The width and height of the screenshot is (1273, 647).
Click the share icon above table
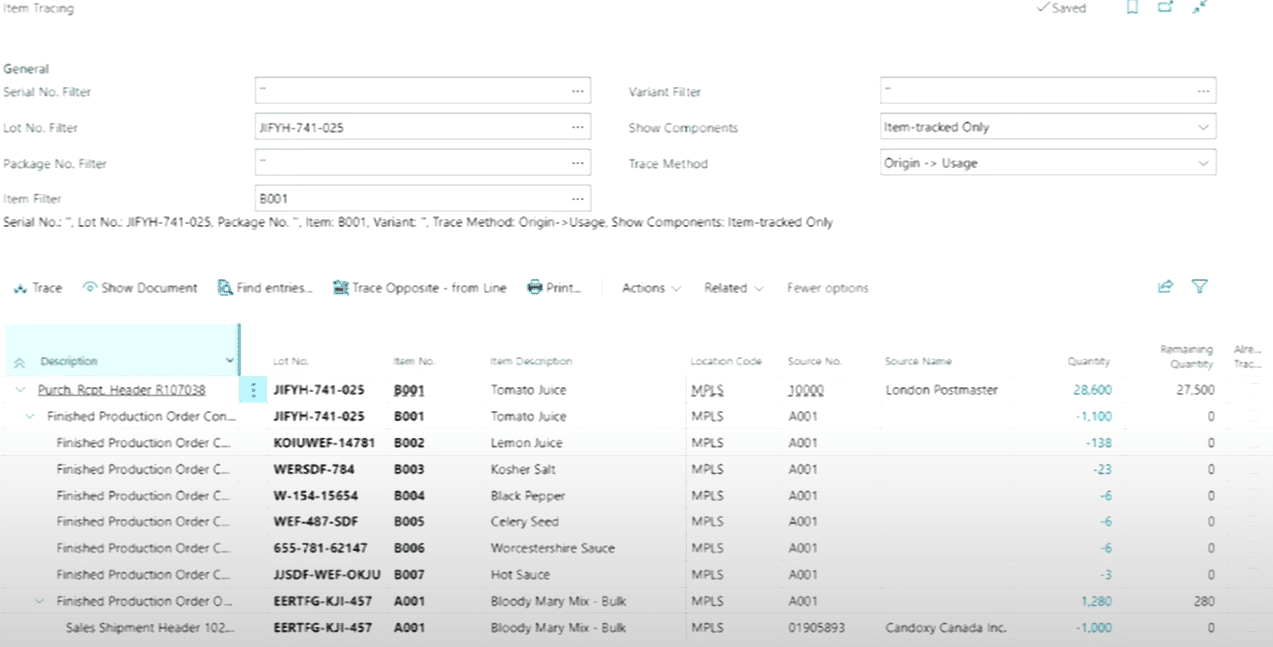[1165, 287]
